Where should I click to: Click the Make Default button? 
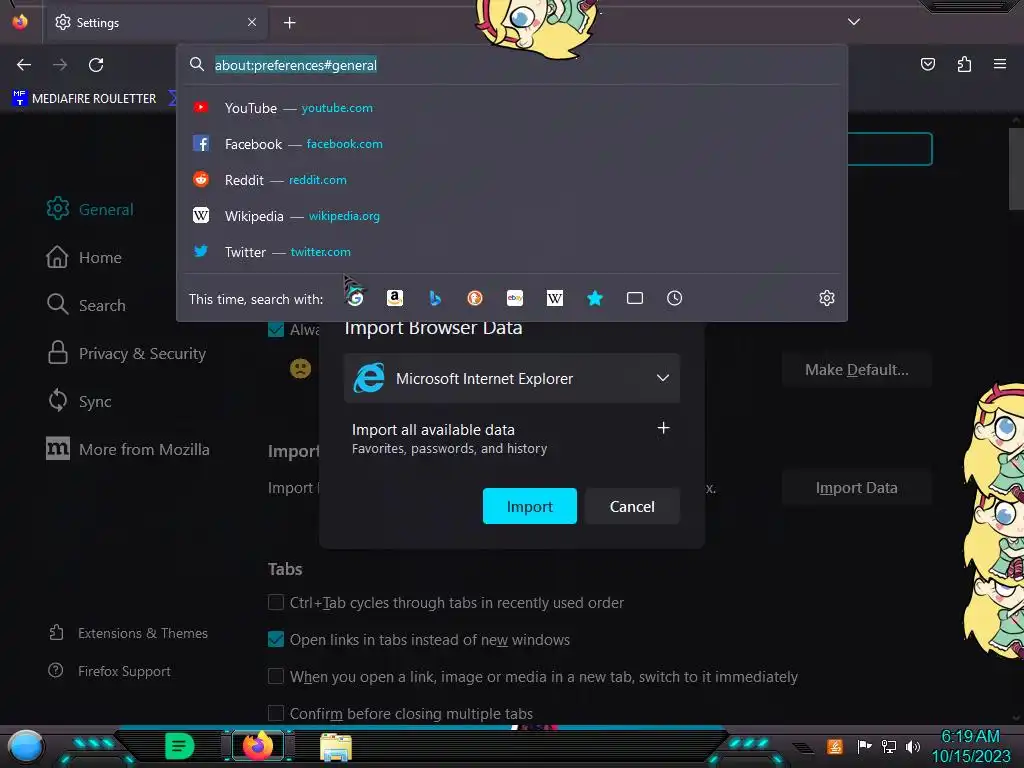coord(856,370)
